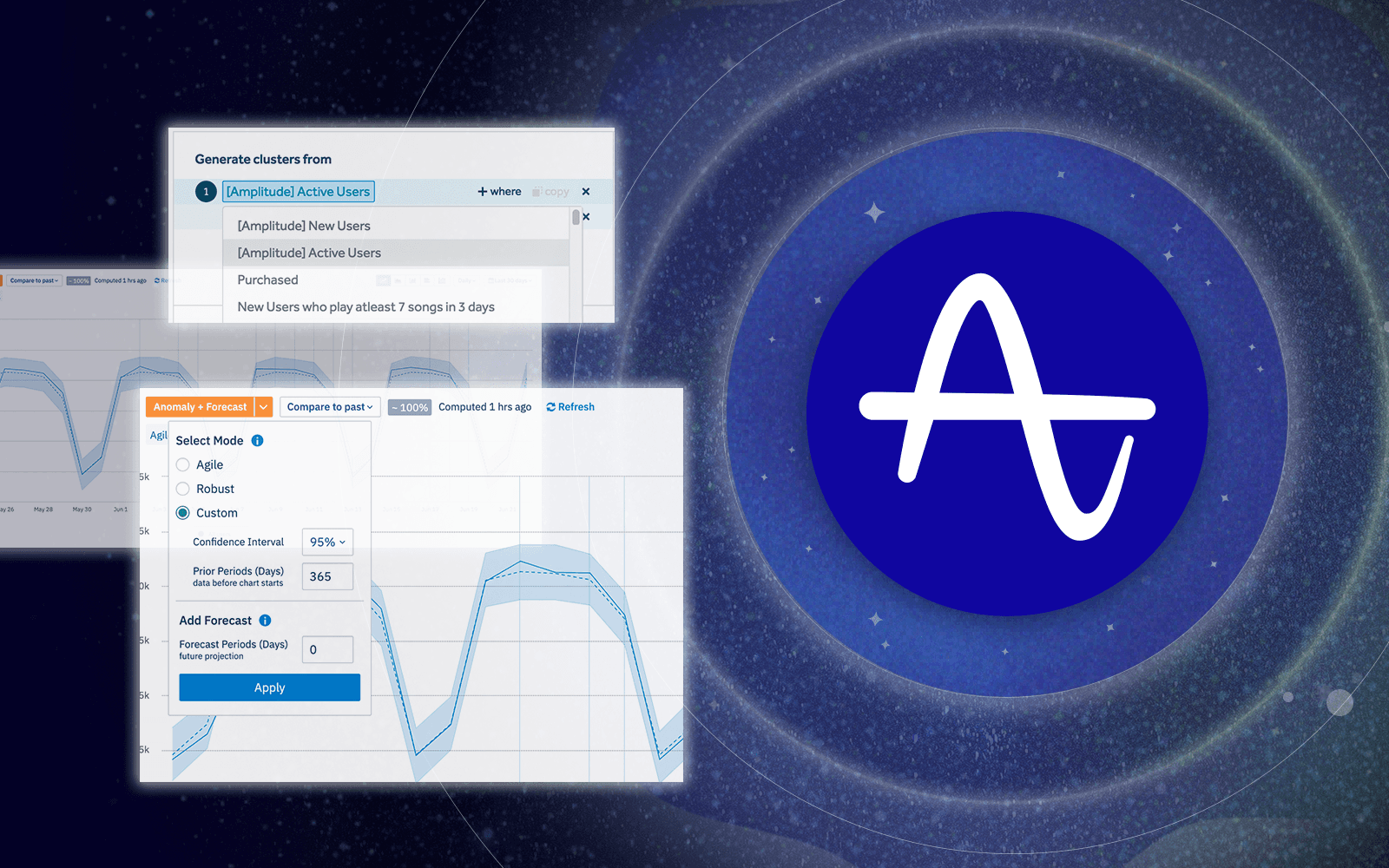Click the Add Forecast info icon
The image size is (1389, 868).
tap(266, 620)
